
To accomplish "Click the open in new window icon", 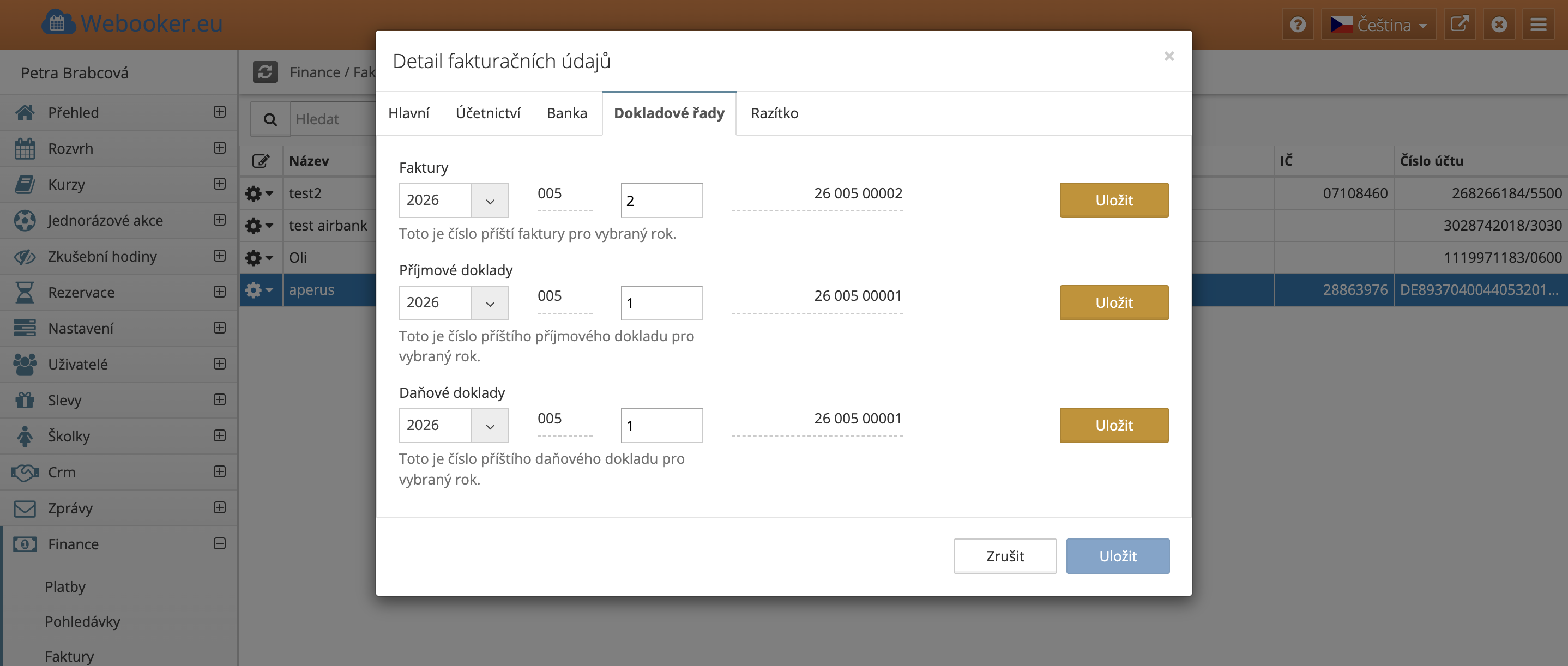I will (1459, 25).
